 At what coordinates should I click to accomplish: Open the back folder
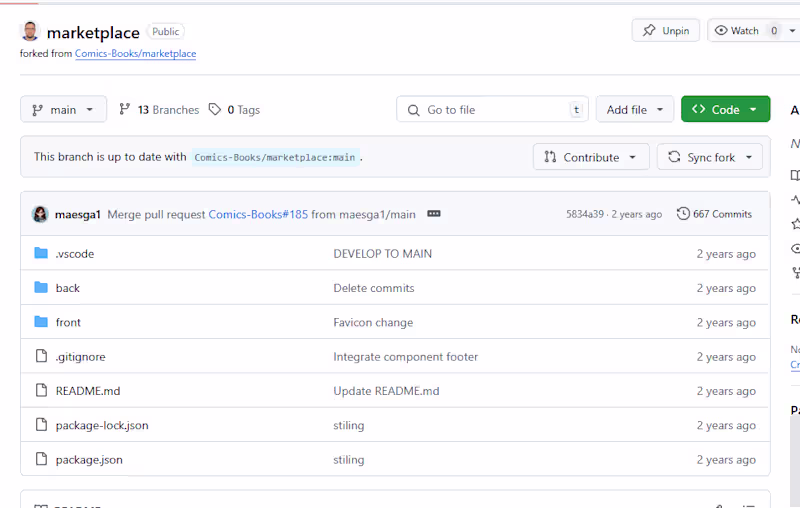pos(68,288)
